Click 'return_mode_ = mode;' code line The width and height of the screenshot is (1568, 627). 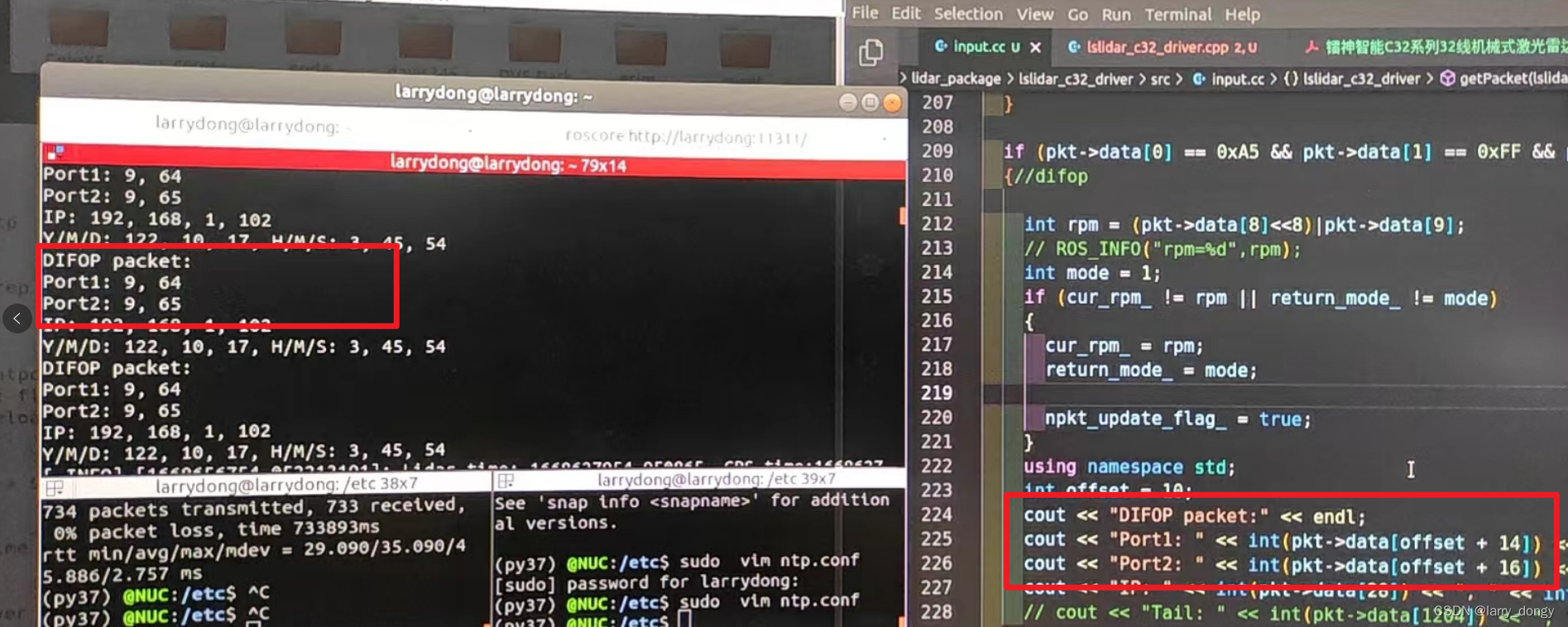pyautogui.click(x=1150, y=370)
